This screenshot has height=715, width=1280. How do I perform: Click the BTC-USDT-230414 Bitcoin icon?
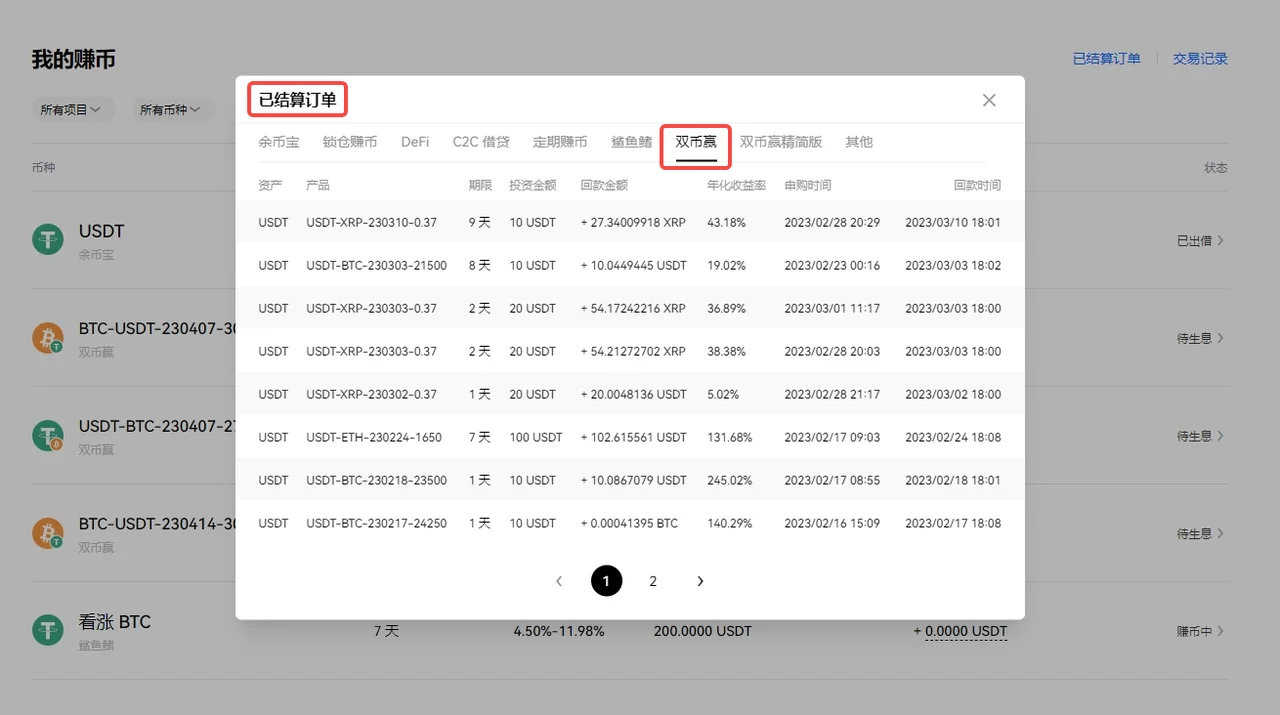47,533
